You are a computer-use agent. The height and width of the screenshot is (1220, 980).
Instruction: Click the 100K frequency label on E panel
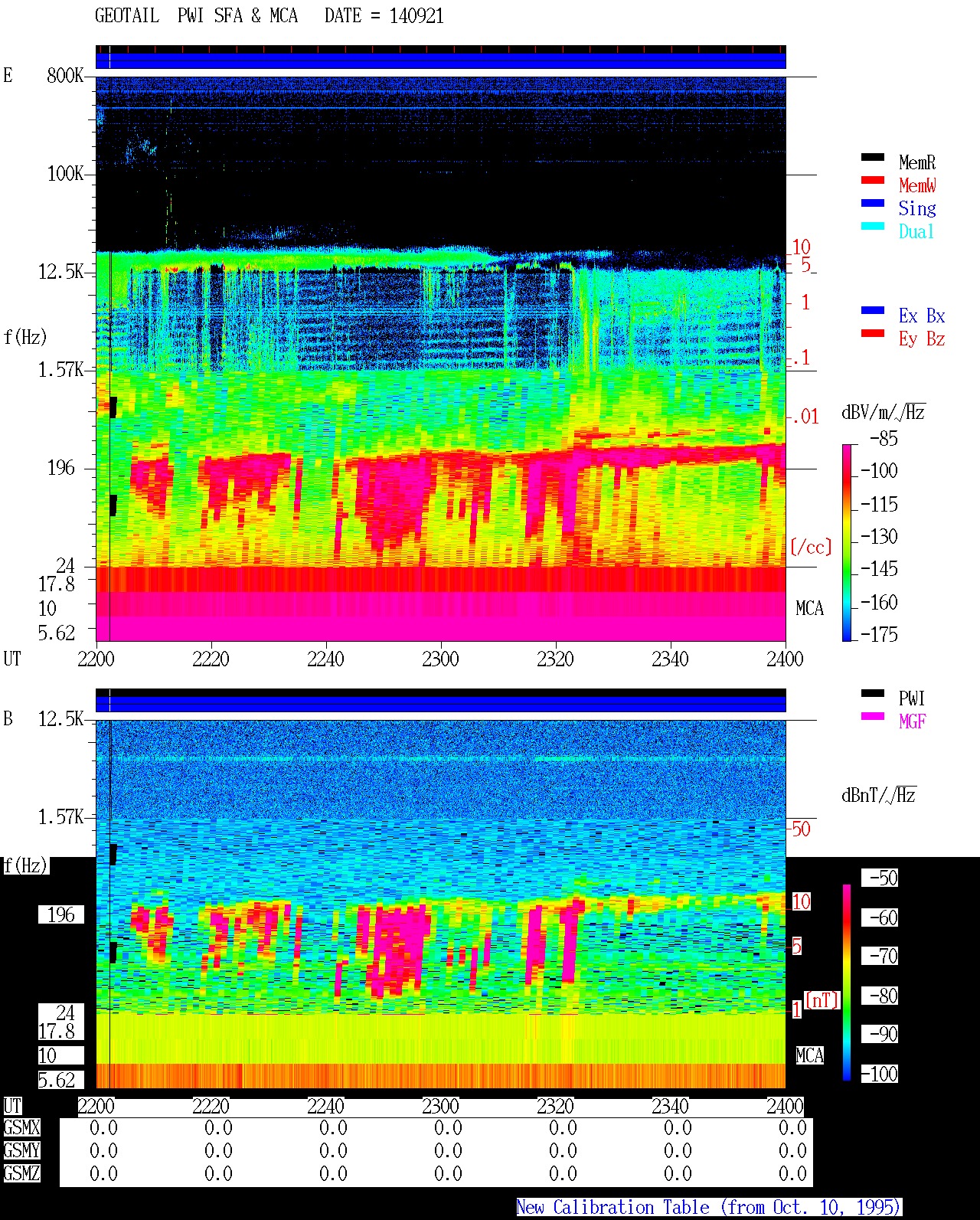click(65, 173)
